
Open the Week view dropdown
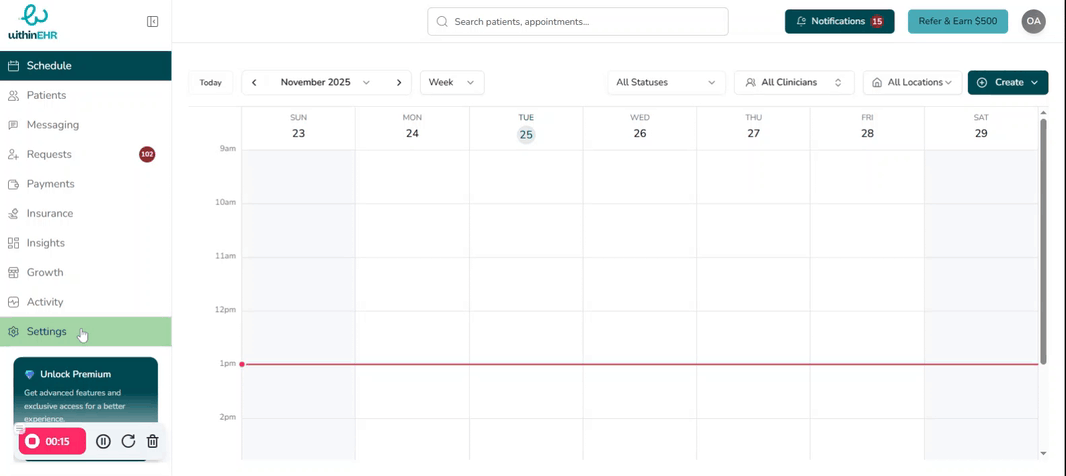click(452, 83)
